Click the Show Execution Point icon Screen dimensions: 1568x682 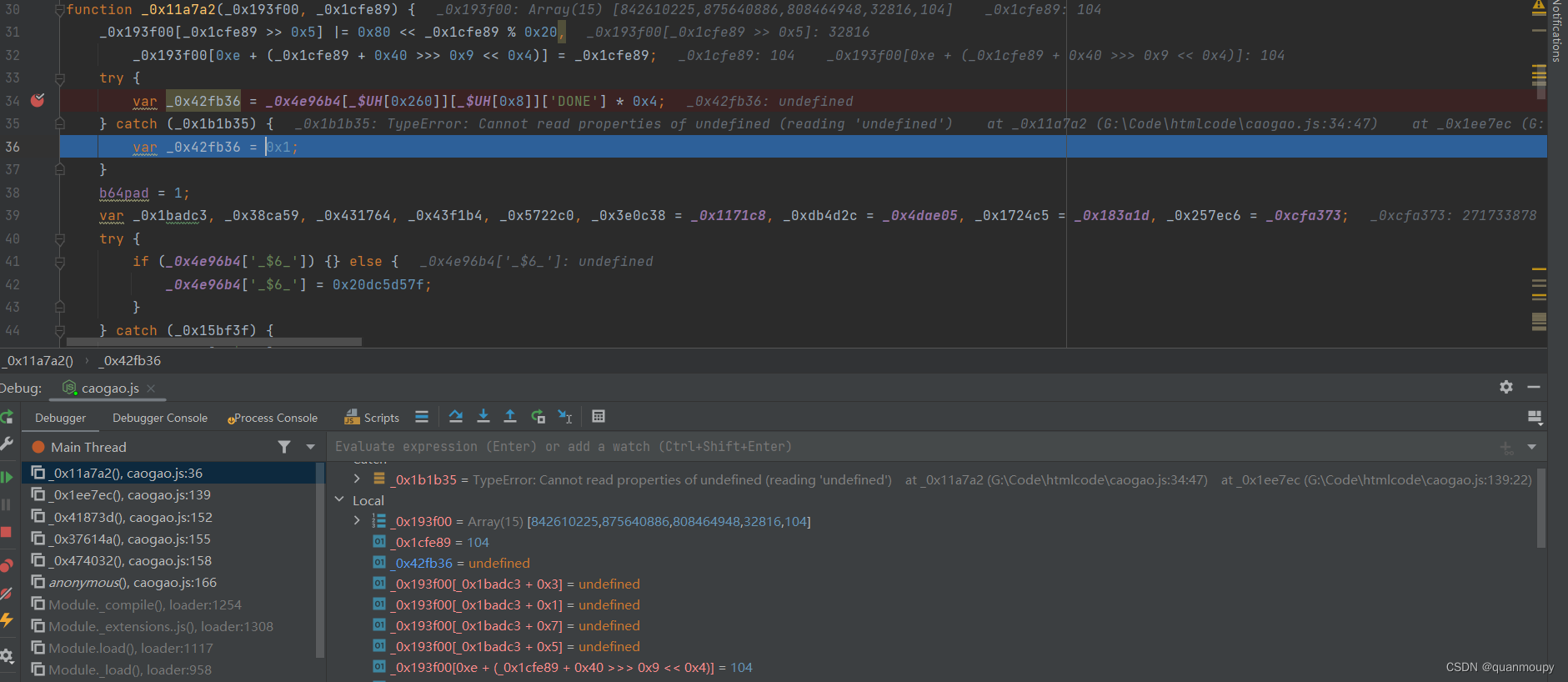422,417
